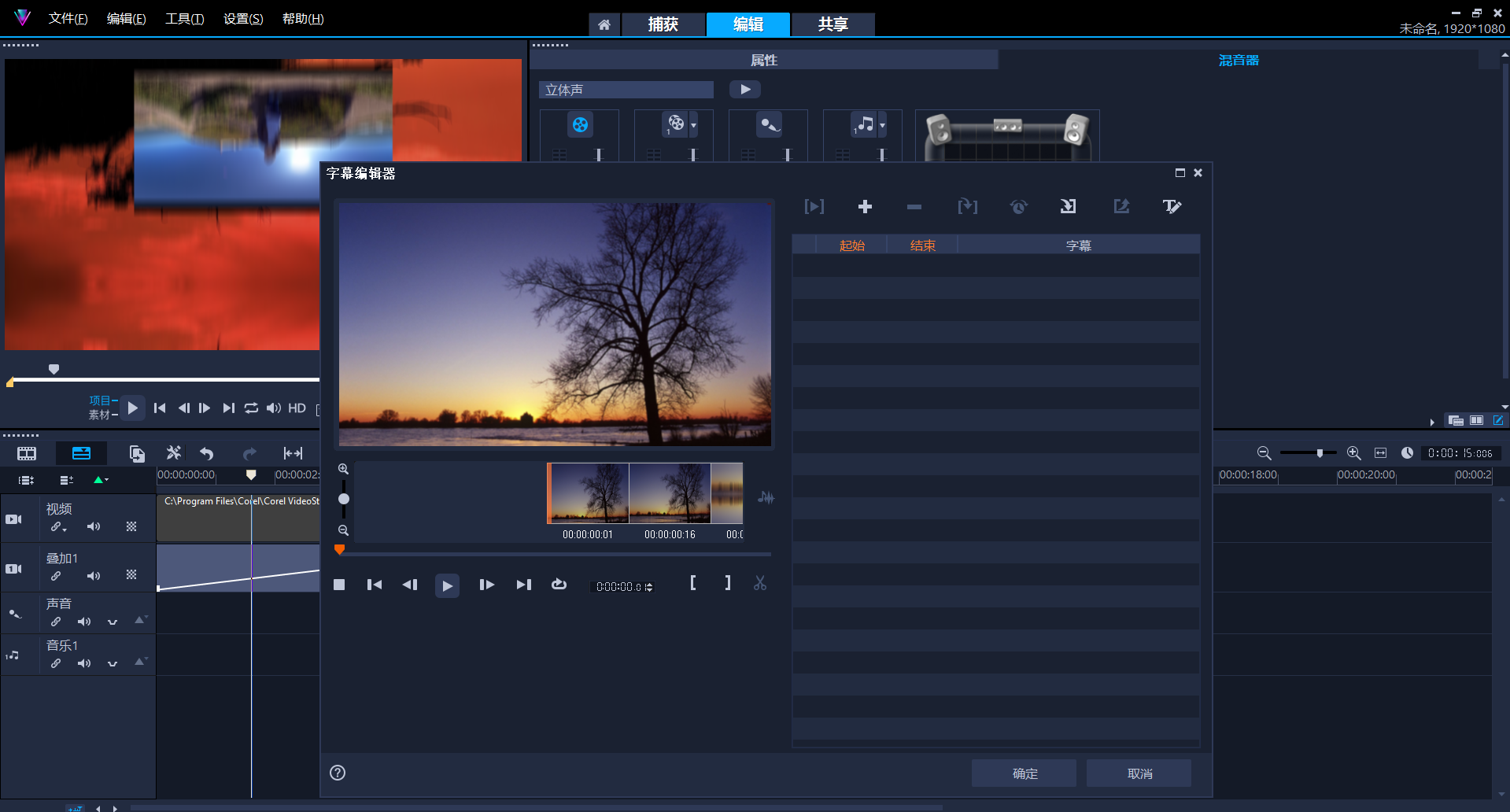
Task: Open text options with the T-pencil icon
Action: coord(1172,206)
